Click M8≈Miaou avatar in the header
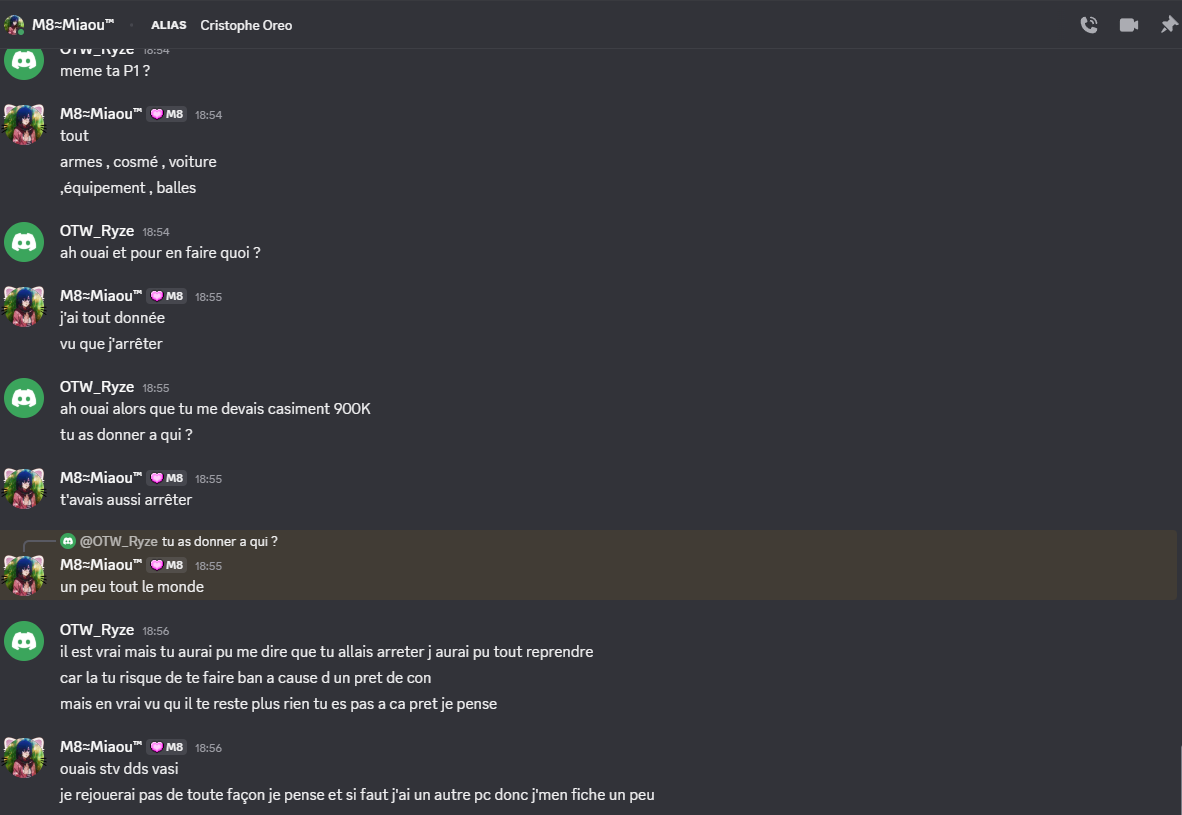This screenshot has width=1182, height=815. [14, 25]
